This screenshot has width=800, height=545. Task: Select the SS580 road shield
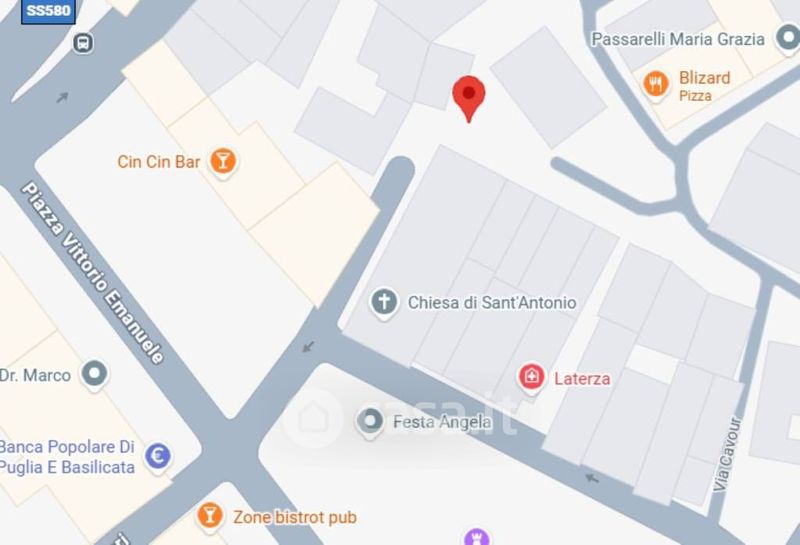[48, 11]
